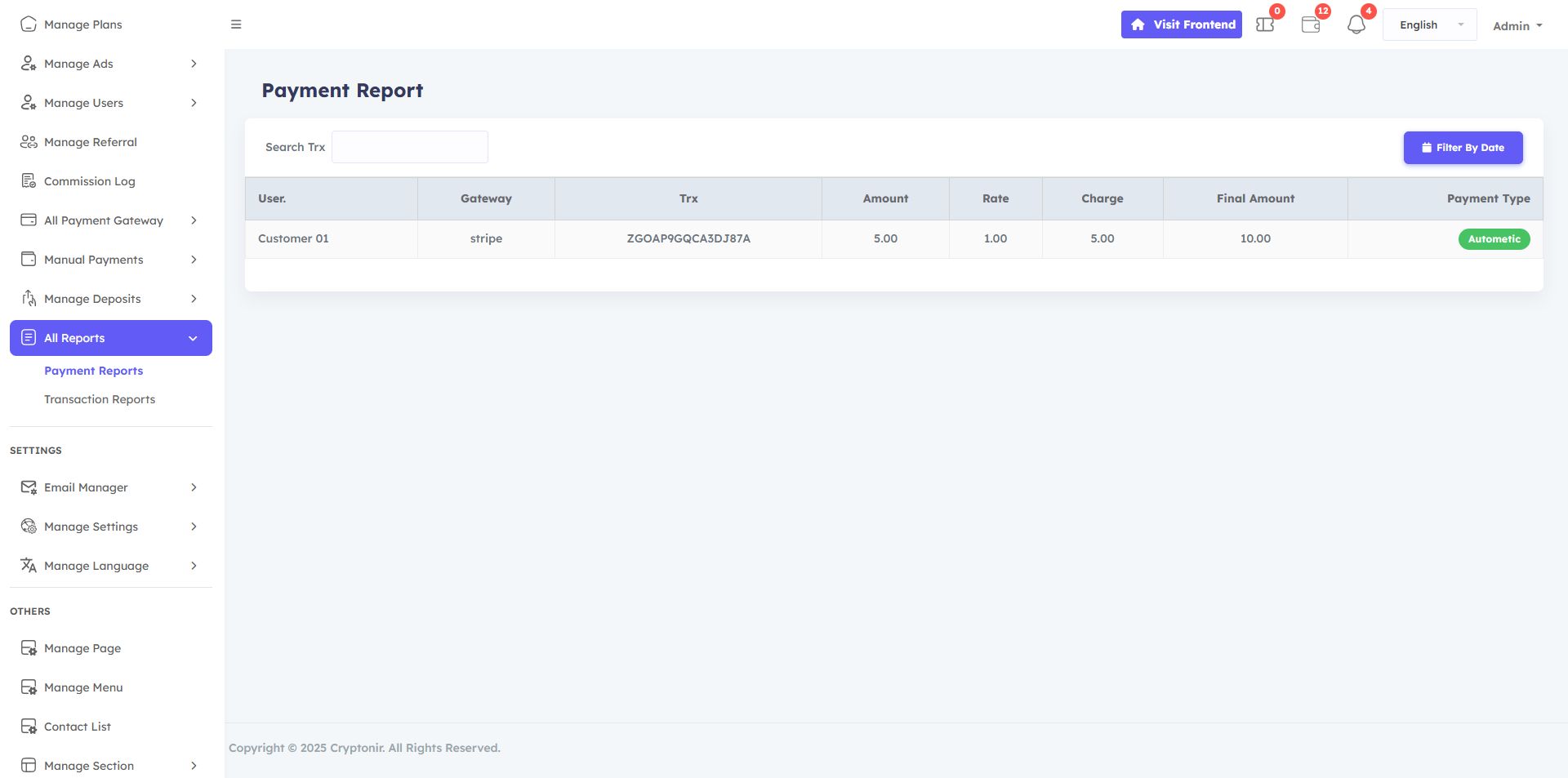1568x778 pixels.
Task: Open Transaction Reports submenu item
Action: point(100,399)
